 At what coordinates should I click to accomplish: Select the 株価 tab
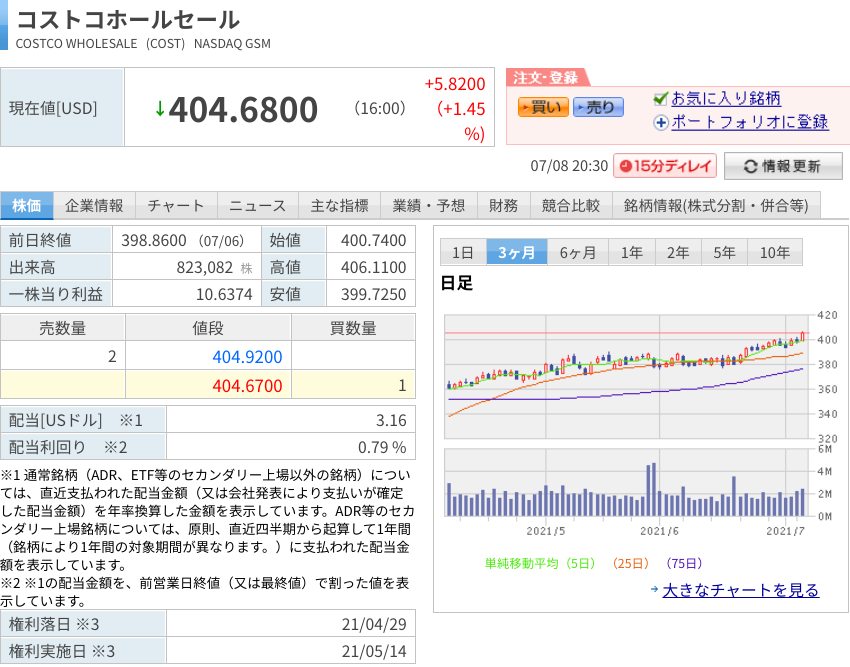pyautogui.click(x=27, y=206)
